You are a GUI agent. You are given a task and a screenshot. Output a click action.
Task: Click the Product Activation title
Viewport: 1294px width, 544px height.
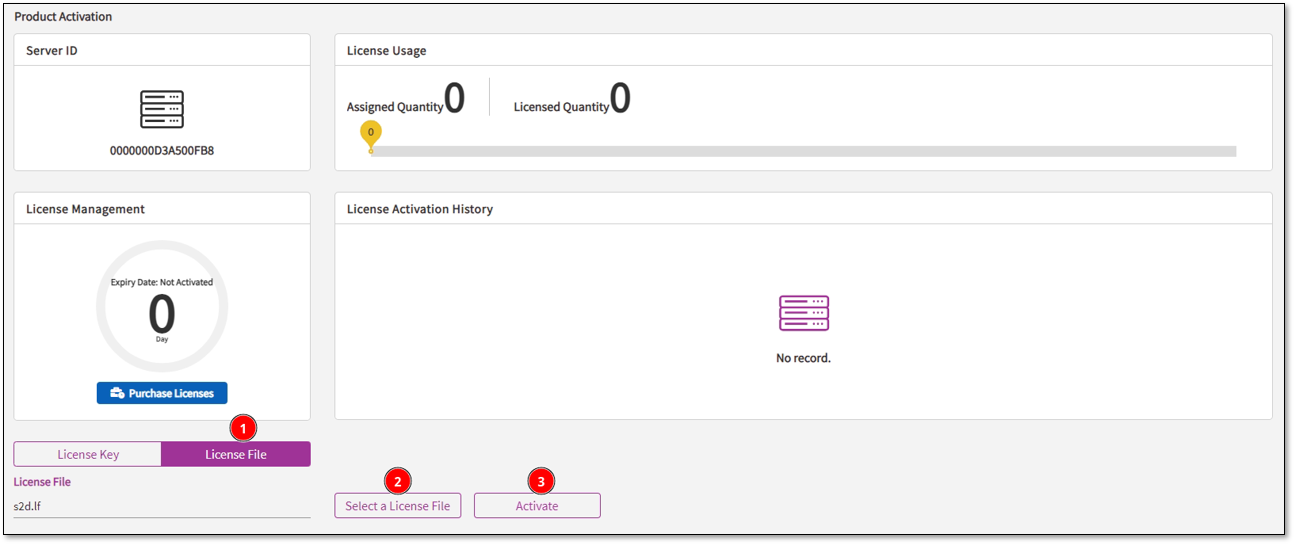(x=63, y=17)
